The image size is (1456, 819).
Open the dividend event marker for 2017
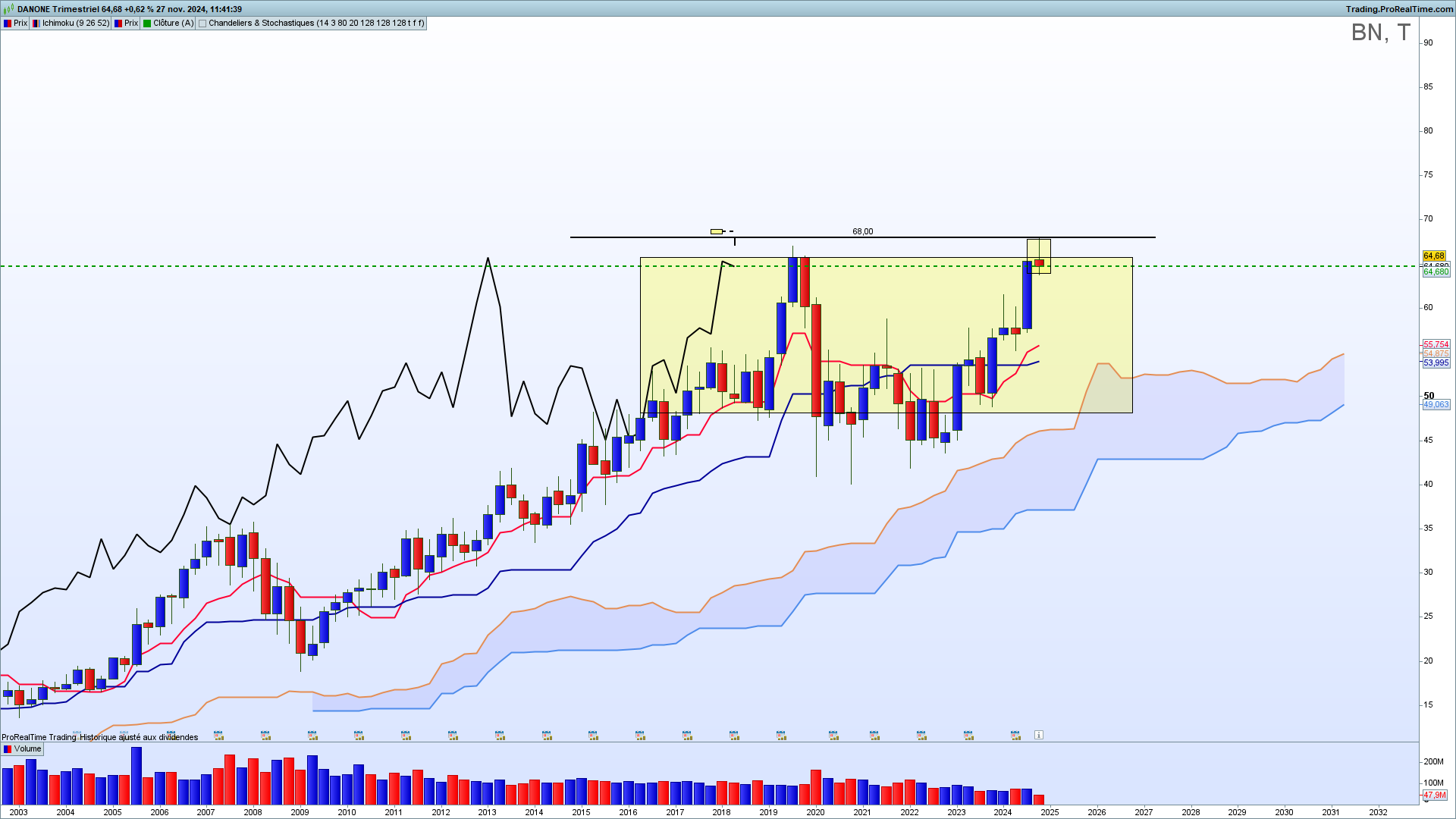click(x=688, y=735)
